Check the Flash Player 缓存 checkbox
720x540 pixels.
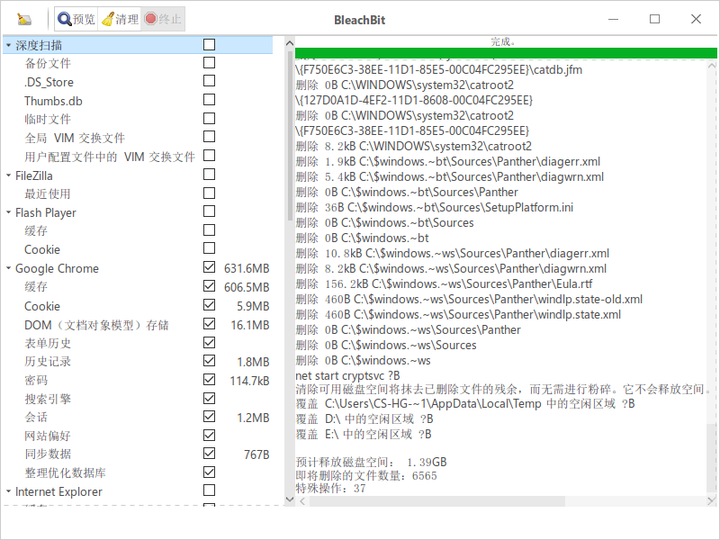[x=209, y=230]
